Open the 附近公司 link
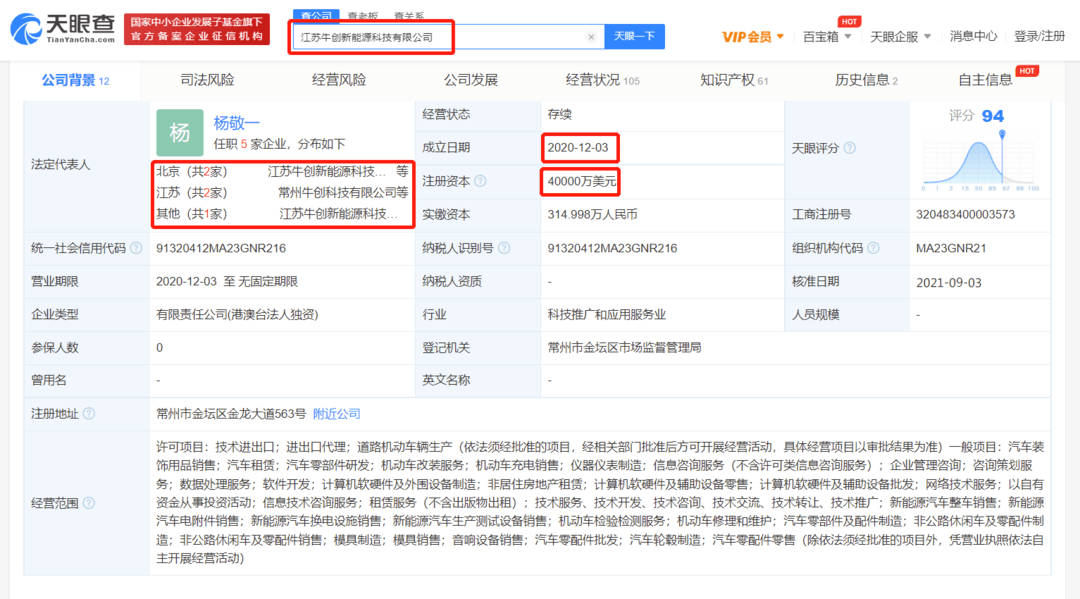 pyautogui.click(x=337, y=414)
